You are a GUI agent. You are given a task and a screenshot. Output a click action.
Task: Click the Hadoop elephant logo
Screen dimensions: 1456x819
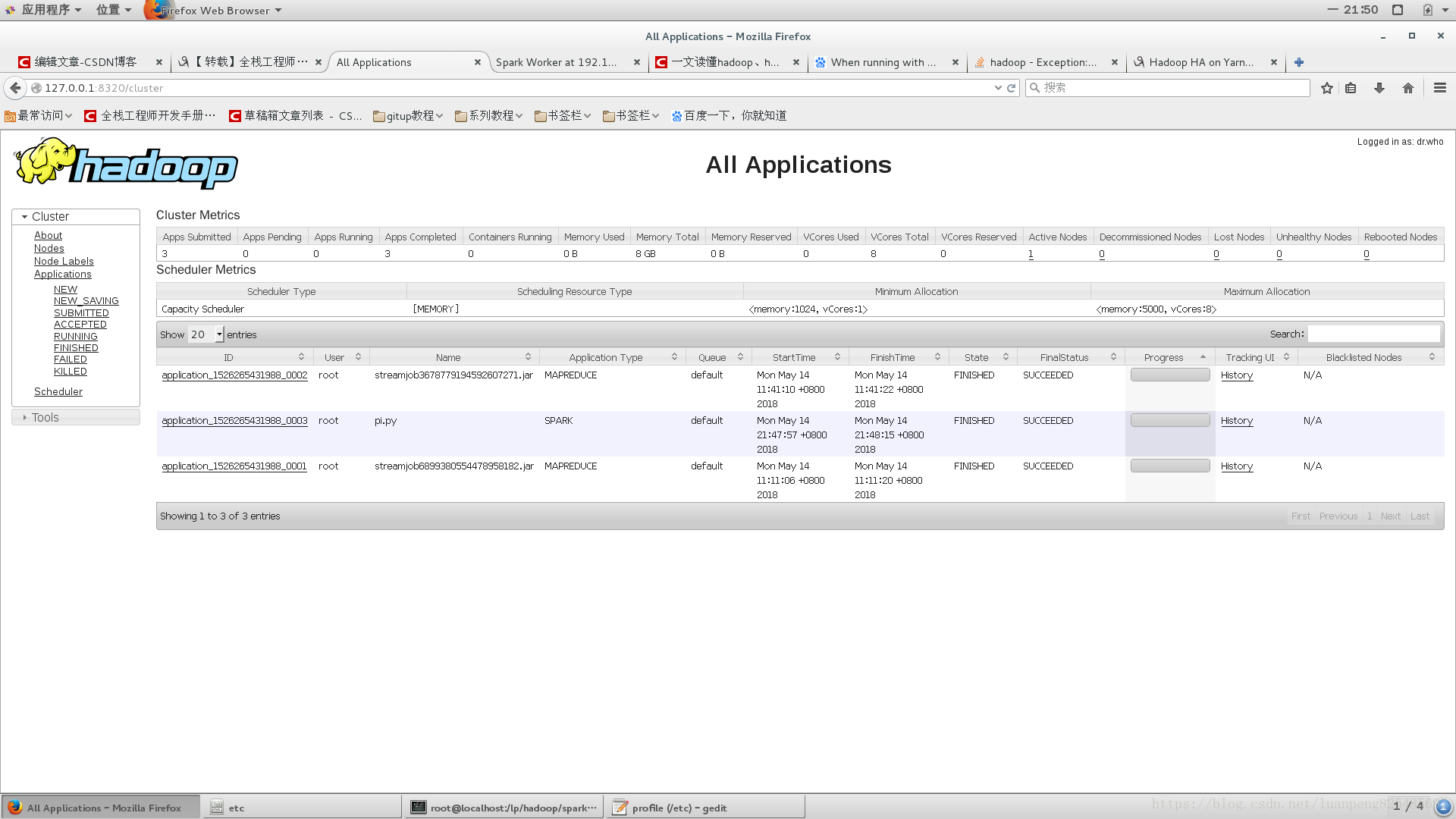point(126,163)
